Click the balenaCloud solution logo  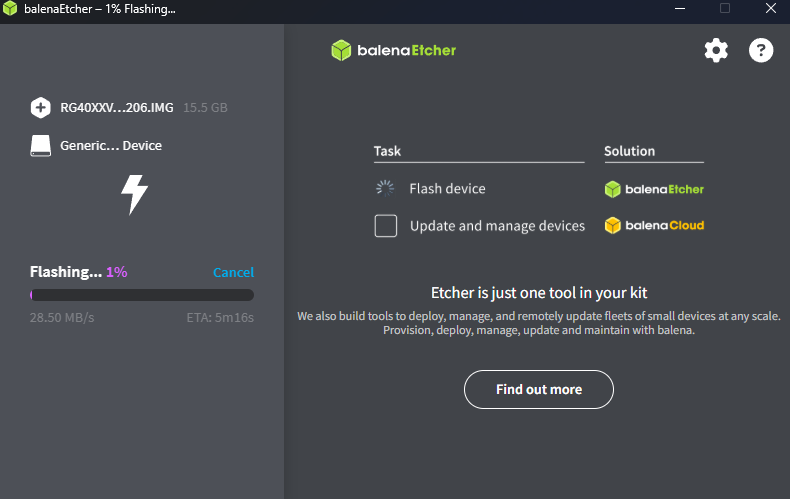[x=654, y=226]
